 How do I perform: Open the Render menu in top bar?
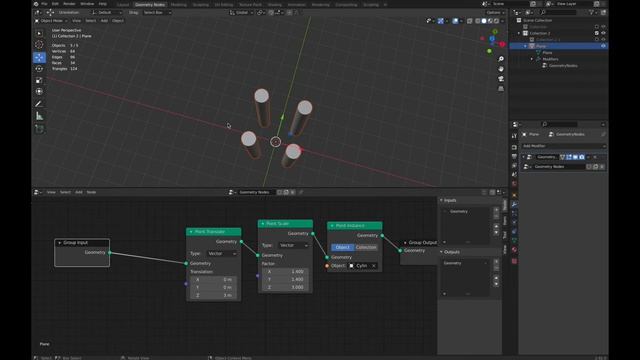[x=69, y=4]
